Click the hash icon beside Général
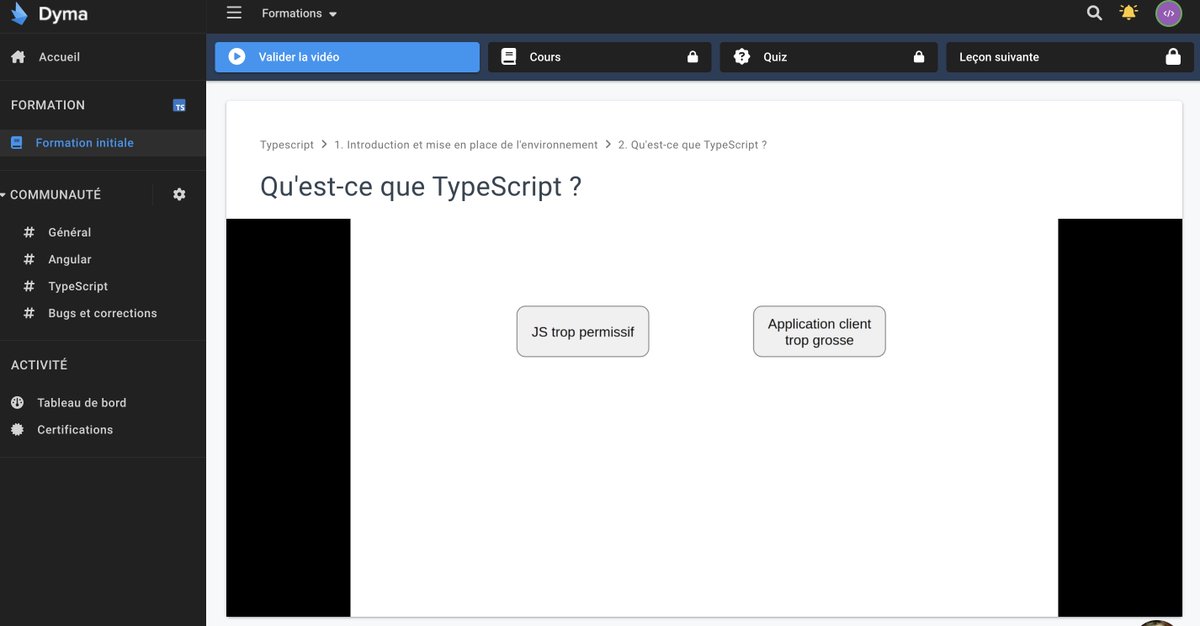This screenshot has width=1200, height=626. coord(29,232)
